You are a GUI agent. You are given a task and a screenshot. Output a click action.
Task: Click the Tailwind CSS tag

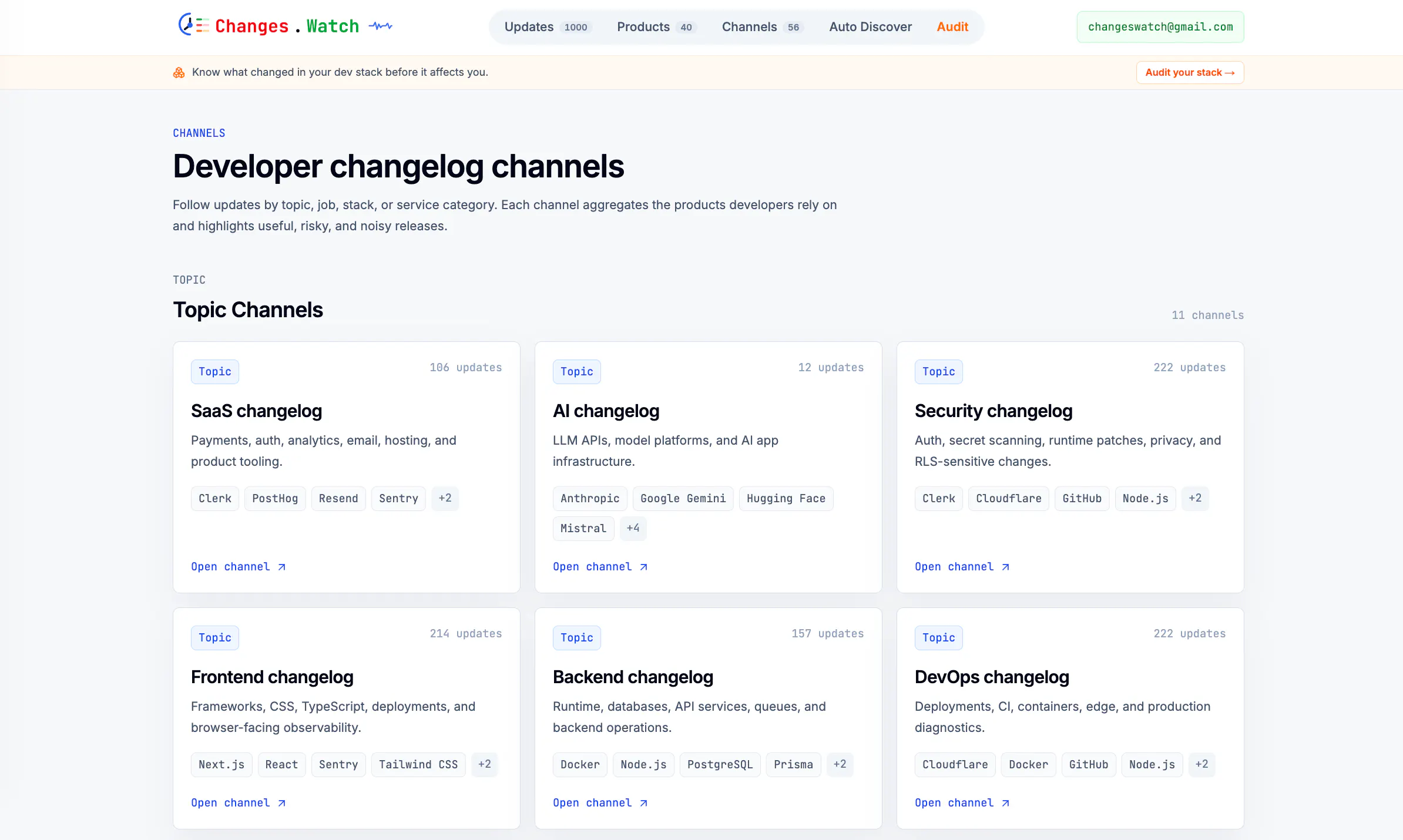click(x=418, y=765)
